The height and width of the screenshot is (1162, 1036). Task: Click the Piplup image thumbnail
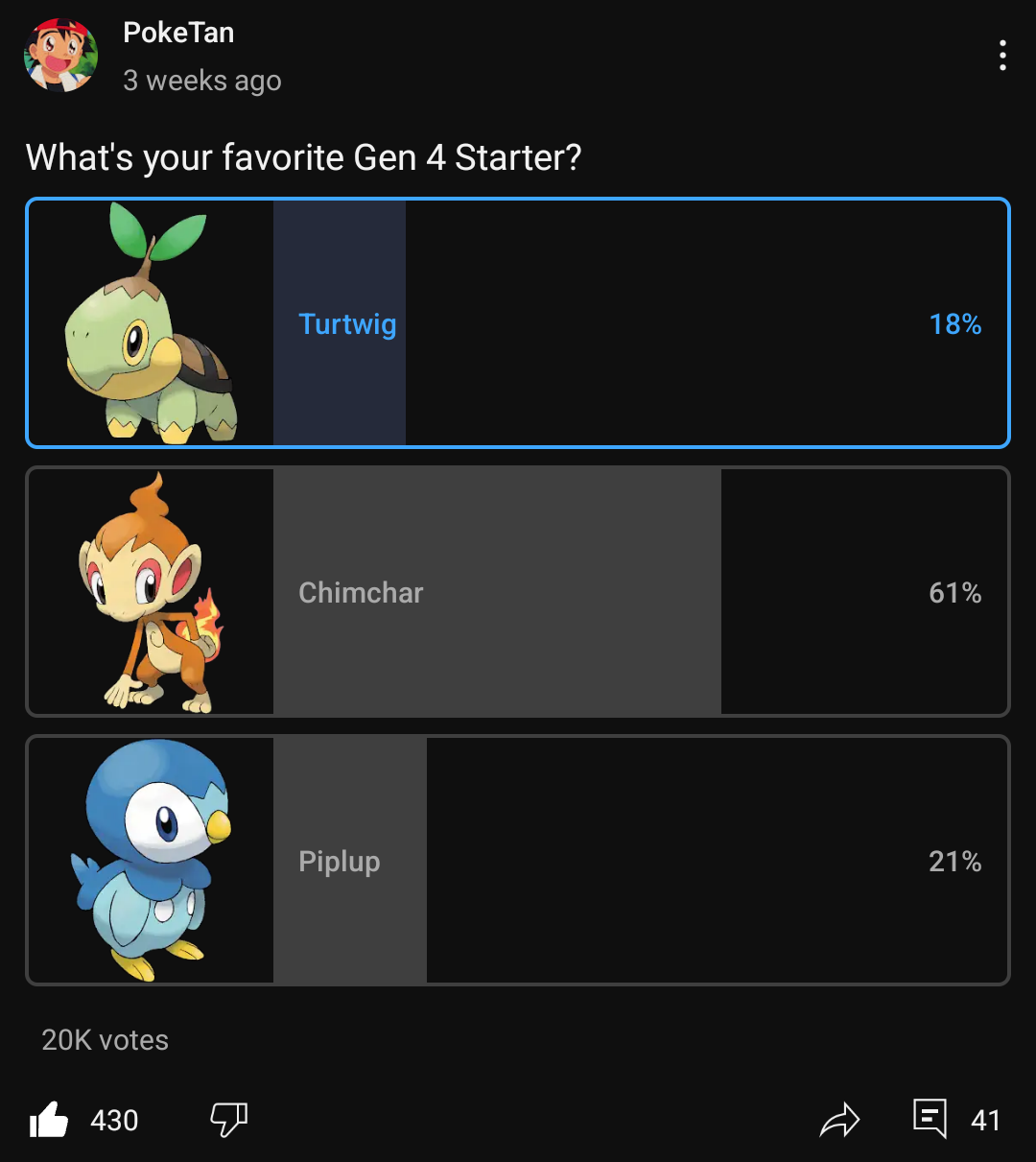151,861
